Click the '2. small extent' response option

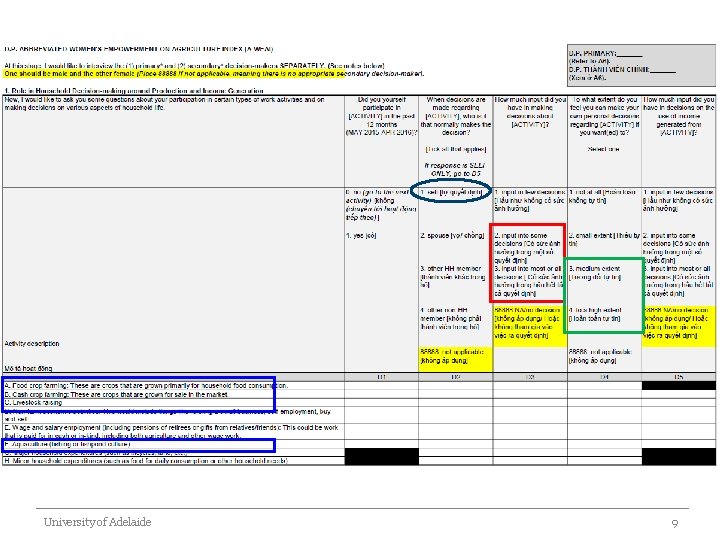click(x=604, y=239)
